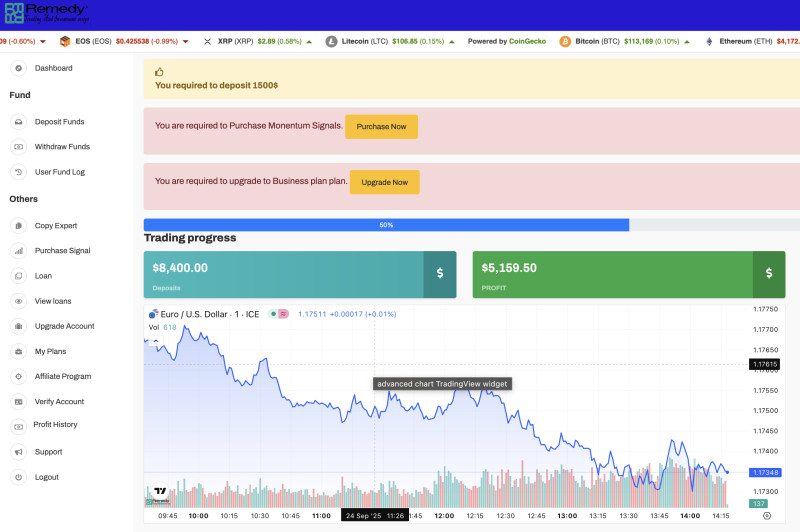This screenshot has width=800, height=532.
Task: Click the TradingView logo on chart
Action: (158, 493)
